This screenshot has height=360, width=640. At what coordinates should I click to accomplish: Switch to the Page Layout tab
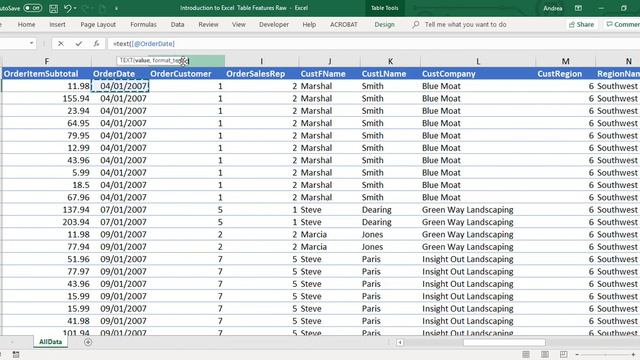coord(98,24)
